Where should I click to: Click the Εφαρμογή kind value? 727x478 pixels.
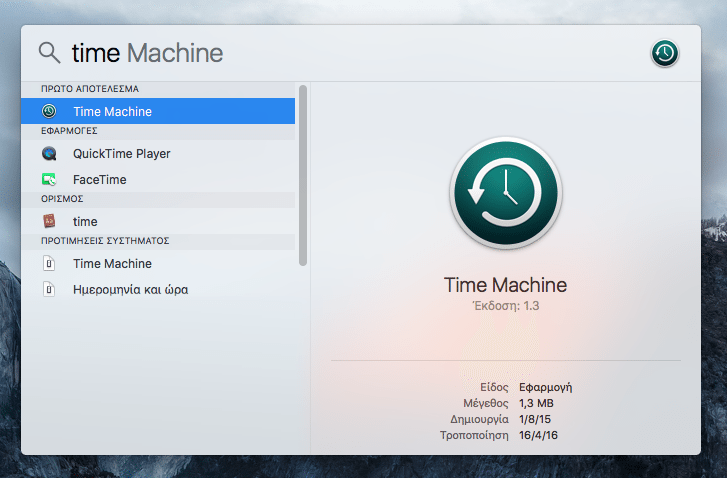point(546,387)
